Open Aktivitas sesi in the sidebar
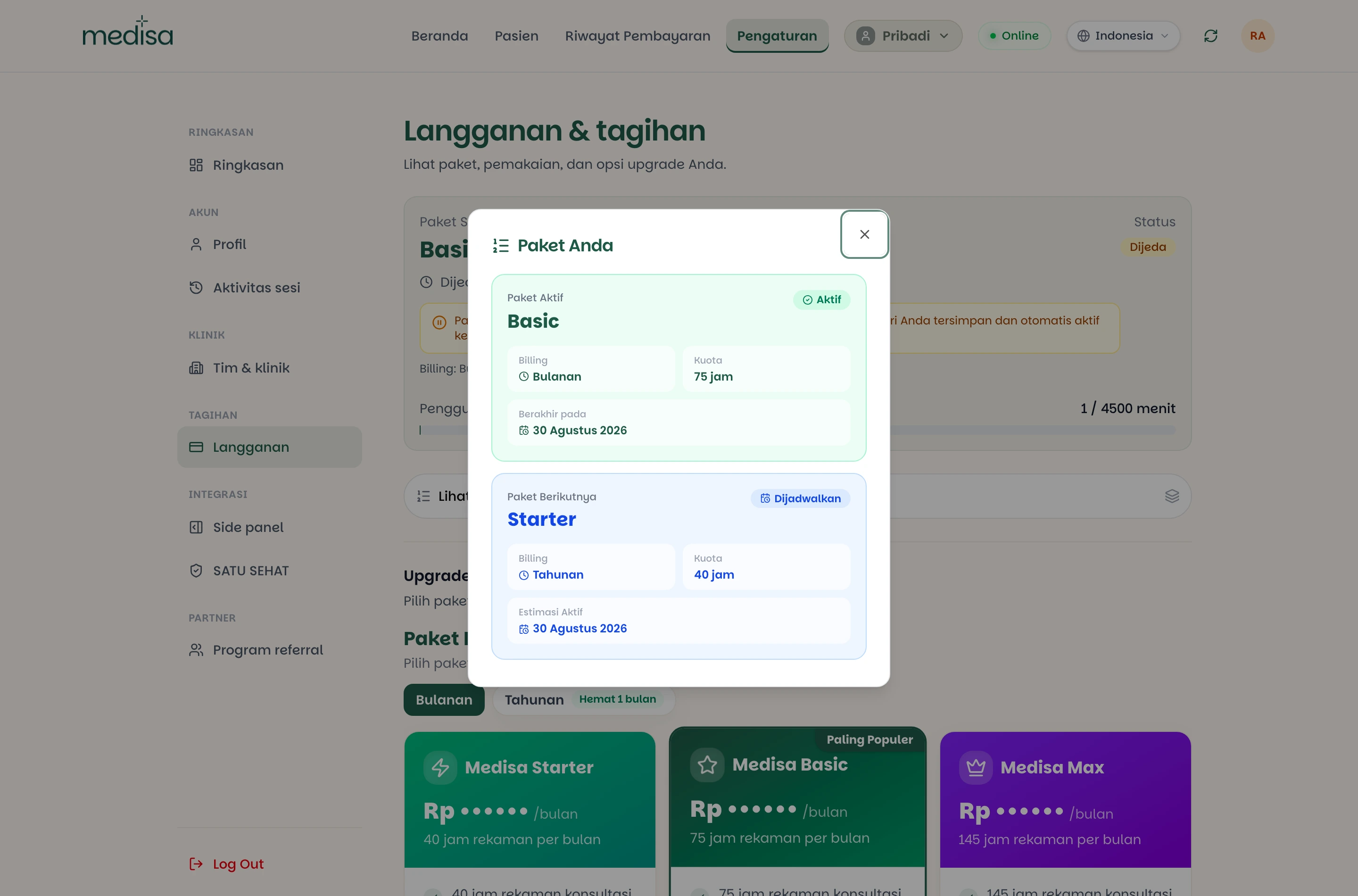1358x896 pixels. click(269, 288)
